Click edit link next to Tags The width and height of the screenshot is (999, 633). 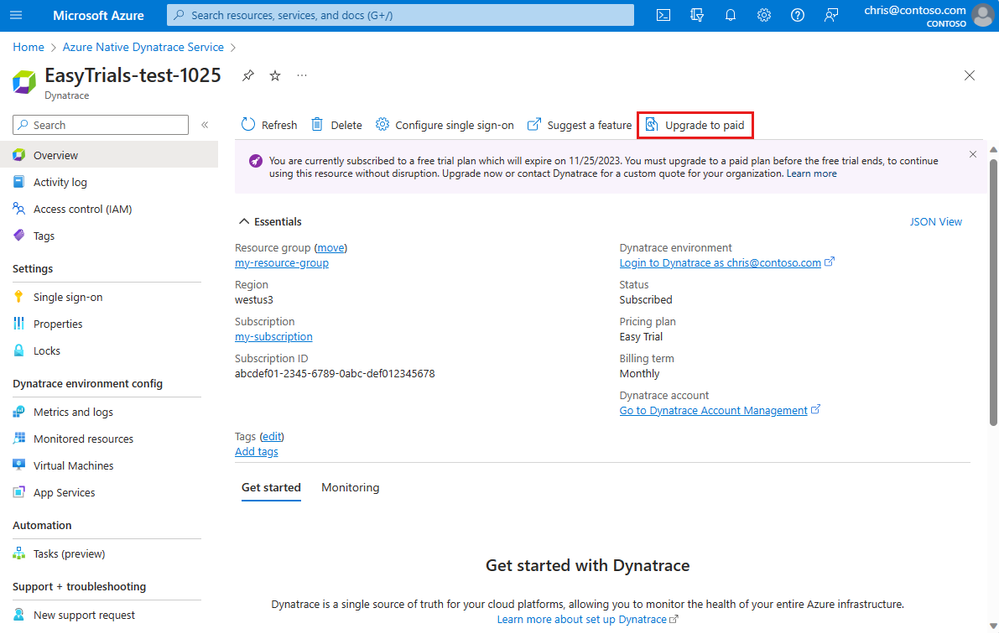[x=271, y=436]
